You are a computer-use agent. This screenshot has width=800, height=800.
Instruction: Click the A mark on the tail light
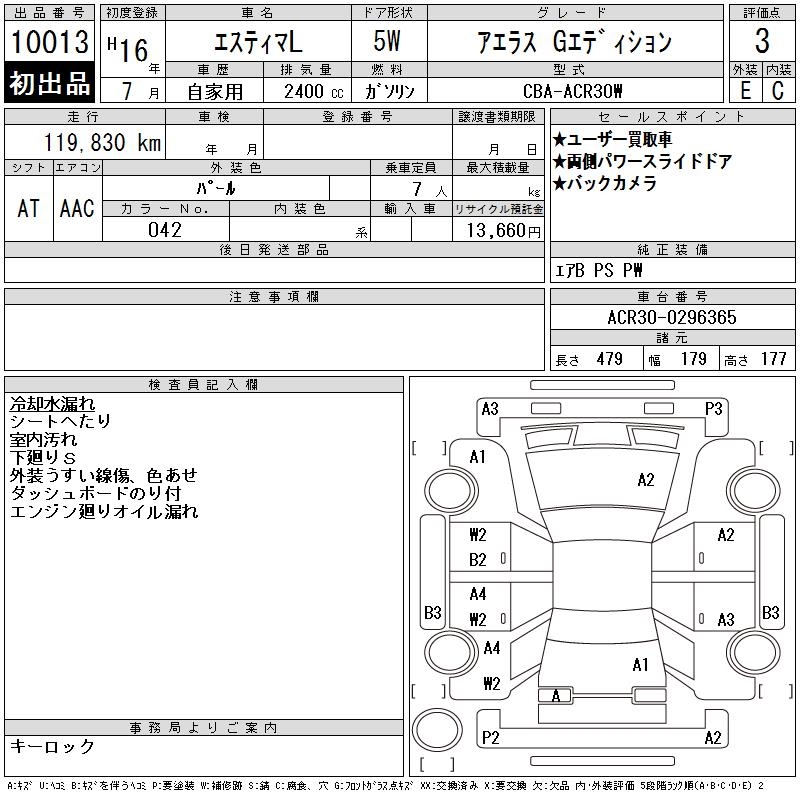[556, 696]
